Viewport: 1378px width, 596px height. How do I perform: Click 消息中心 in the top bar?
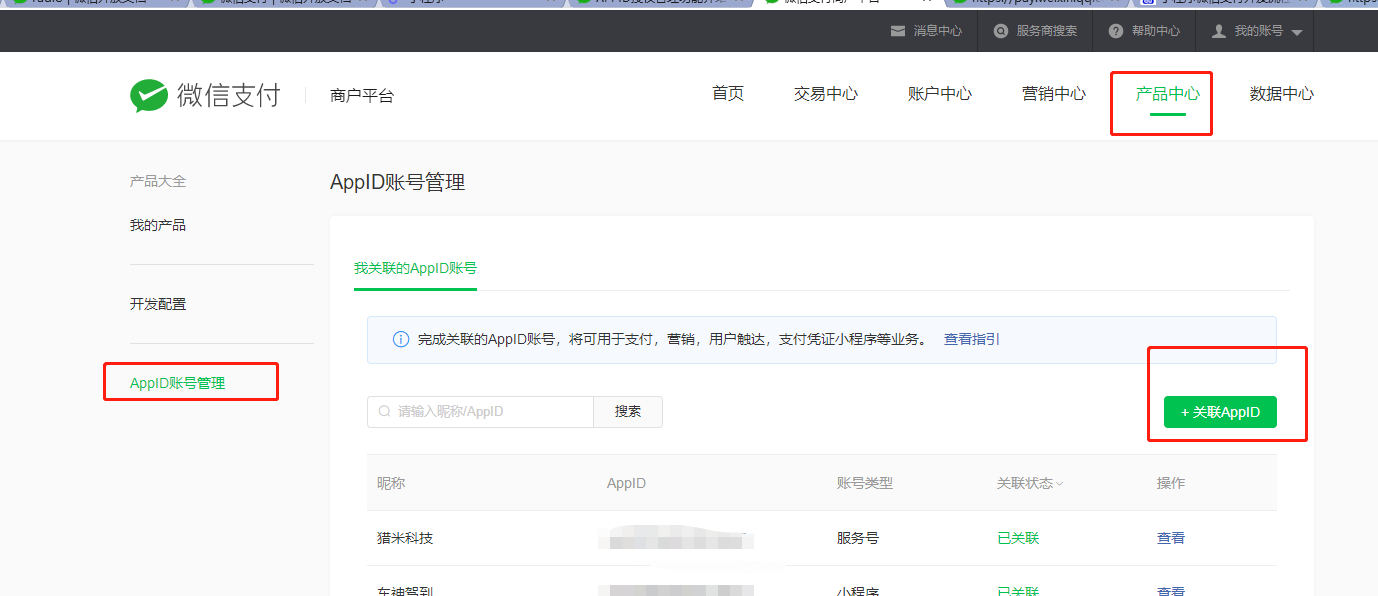pyautogui.click(x=938, y=31)
